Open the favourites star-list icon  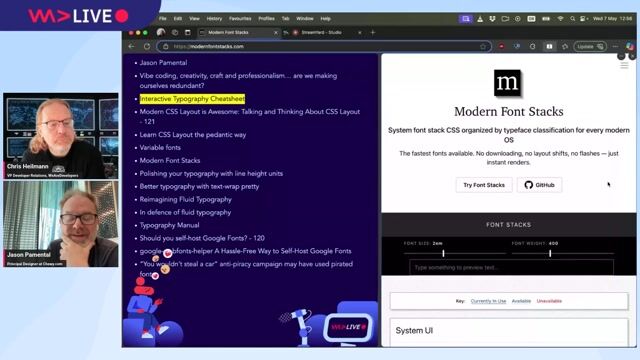point(565,47)
